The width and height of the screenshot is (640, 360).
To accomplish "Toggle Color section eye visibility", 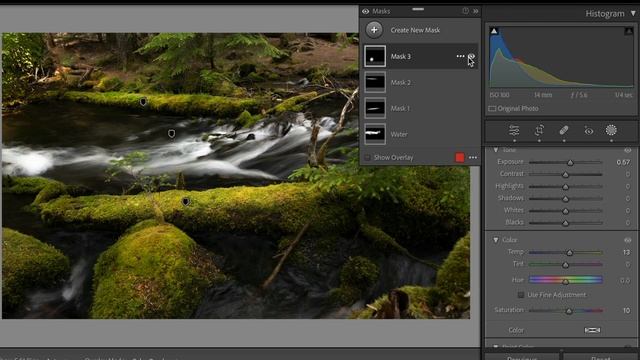I will [627, 240].
